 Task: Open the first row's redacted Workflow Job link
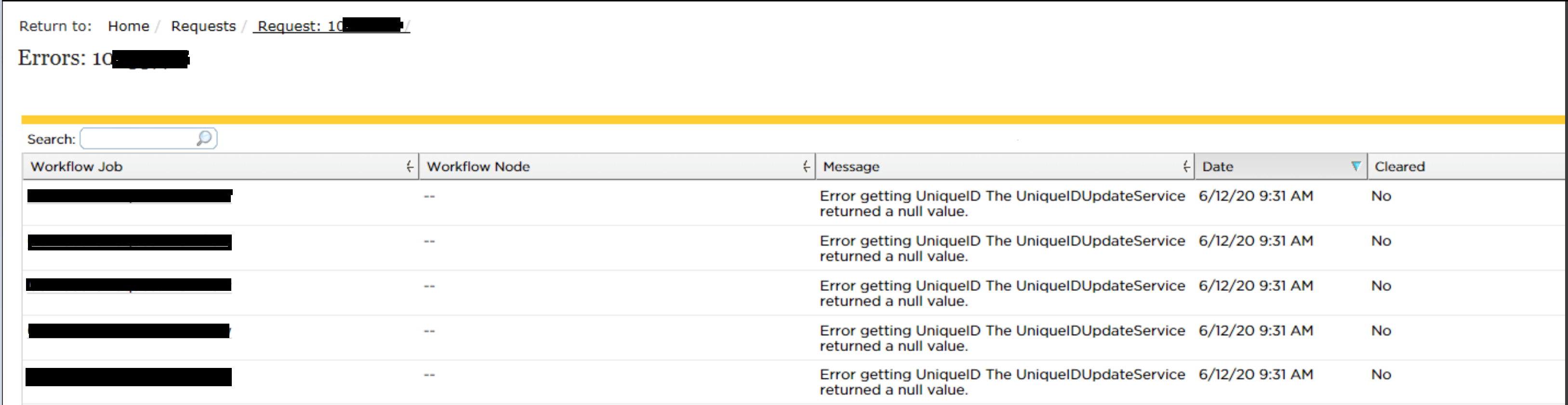coord(130,196)
